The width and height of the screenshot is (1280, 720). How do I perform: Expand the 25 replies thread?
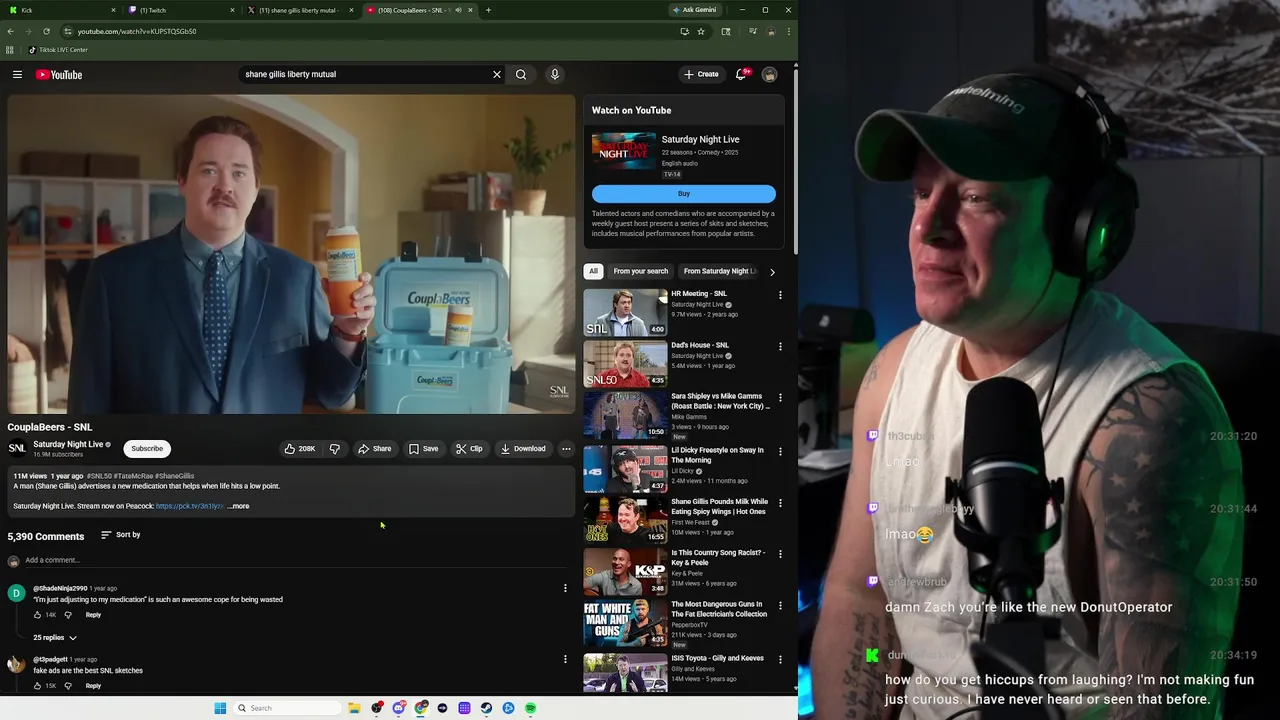click(55, 638)
